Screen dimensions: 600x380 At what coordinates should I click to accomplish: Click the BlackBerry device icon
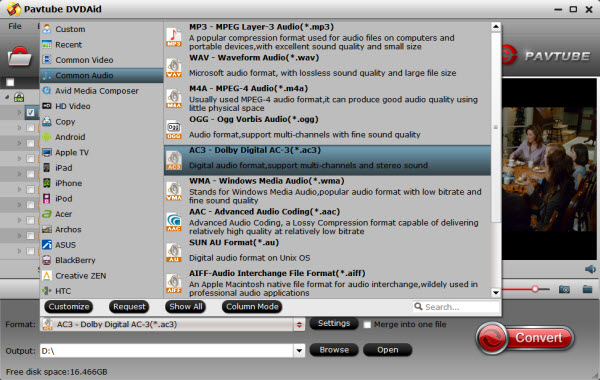point(47,260)
